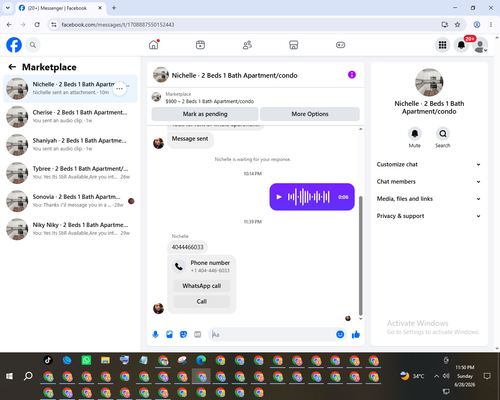
Task: Attach a file with the photo icon
Action: (169, 334)
